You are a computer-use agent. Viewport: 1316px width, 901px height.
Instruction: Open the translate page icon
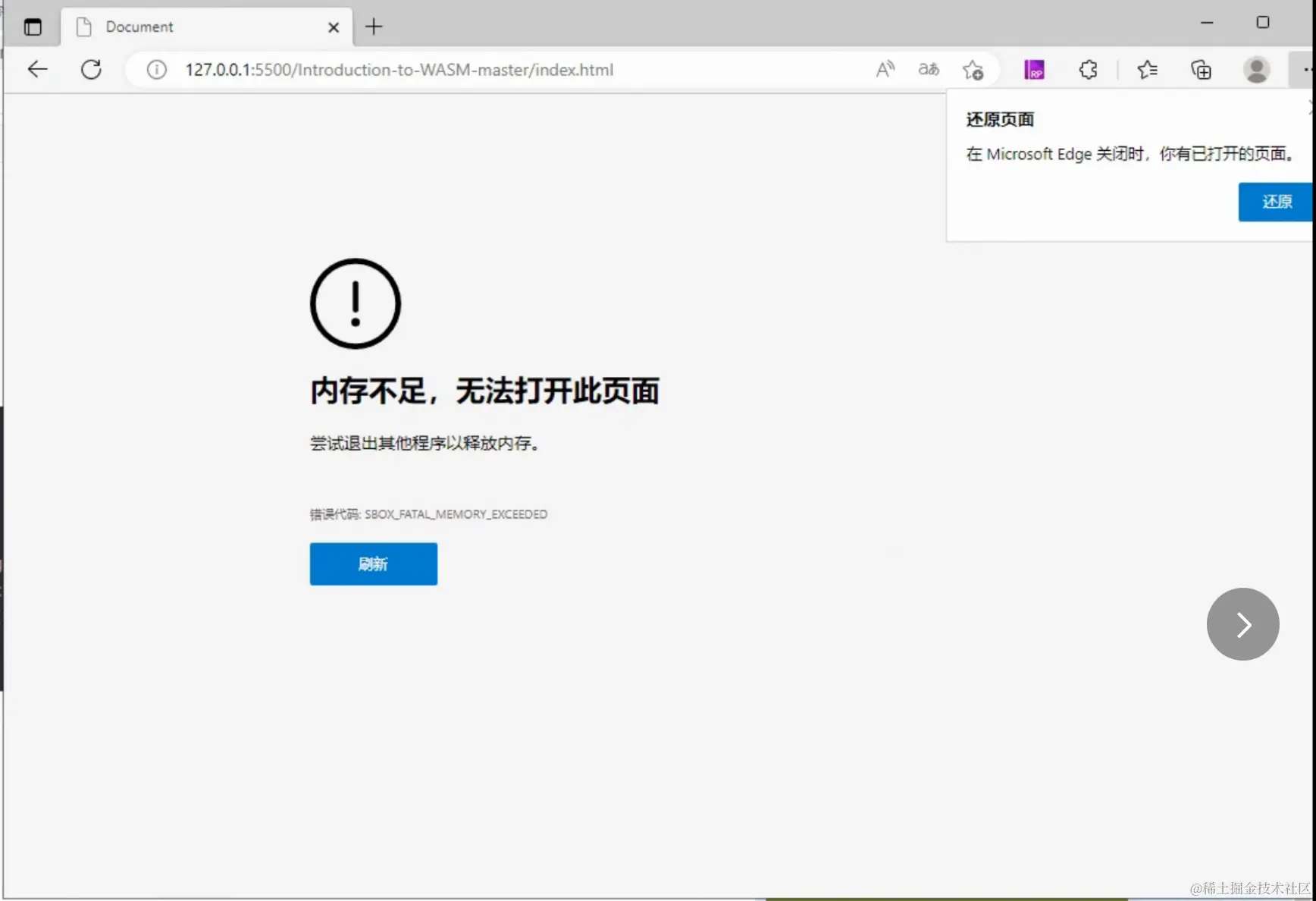click(929, 70)
